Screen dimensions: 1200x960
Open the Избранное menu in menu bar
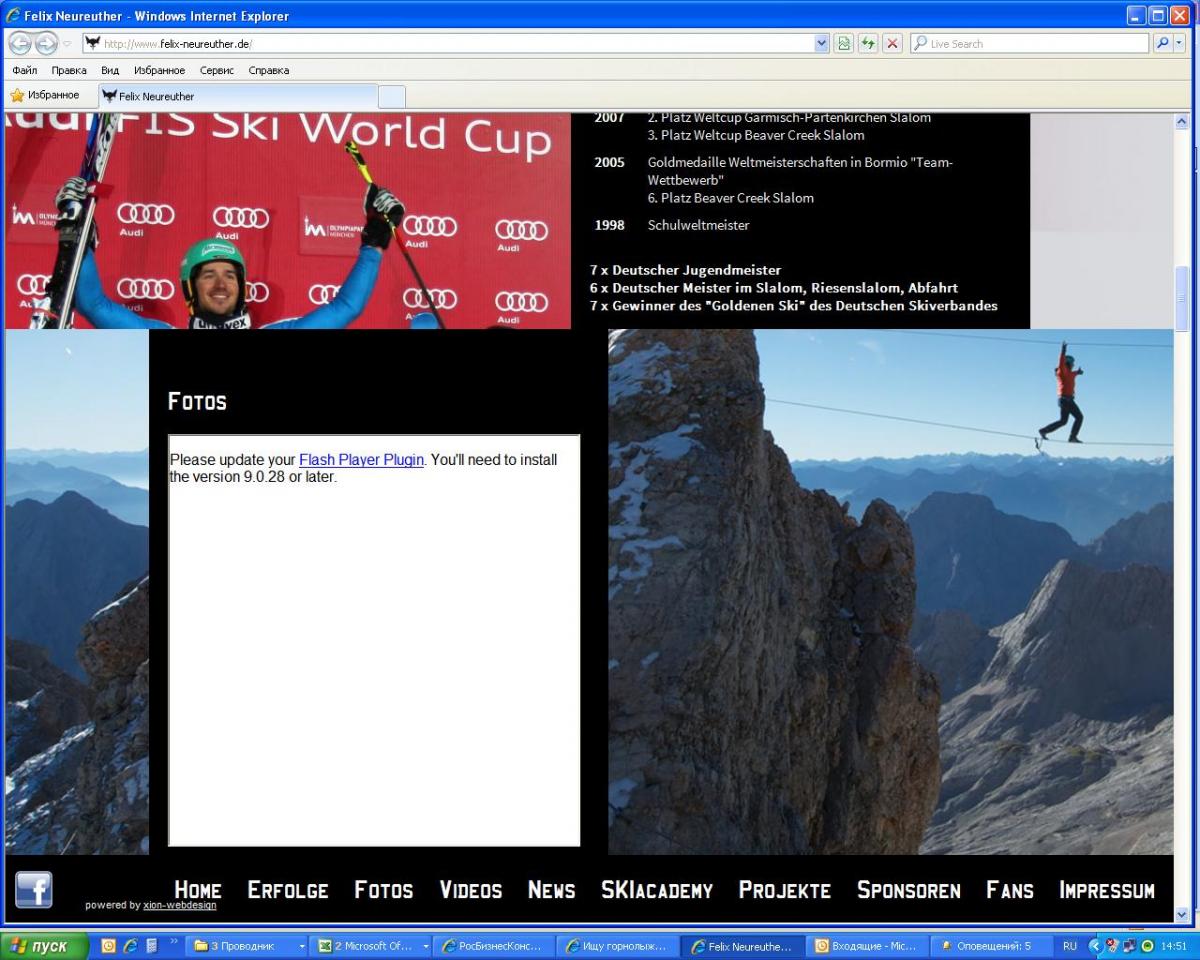[x=159, y=70]
